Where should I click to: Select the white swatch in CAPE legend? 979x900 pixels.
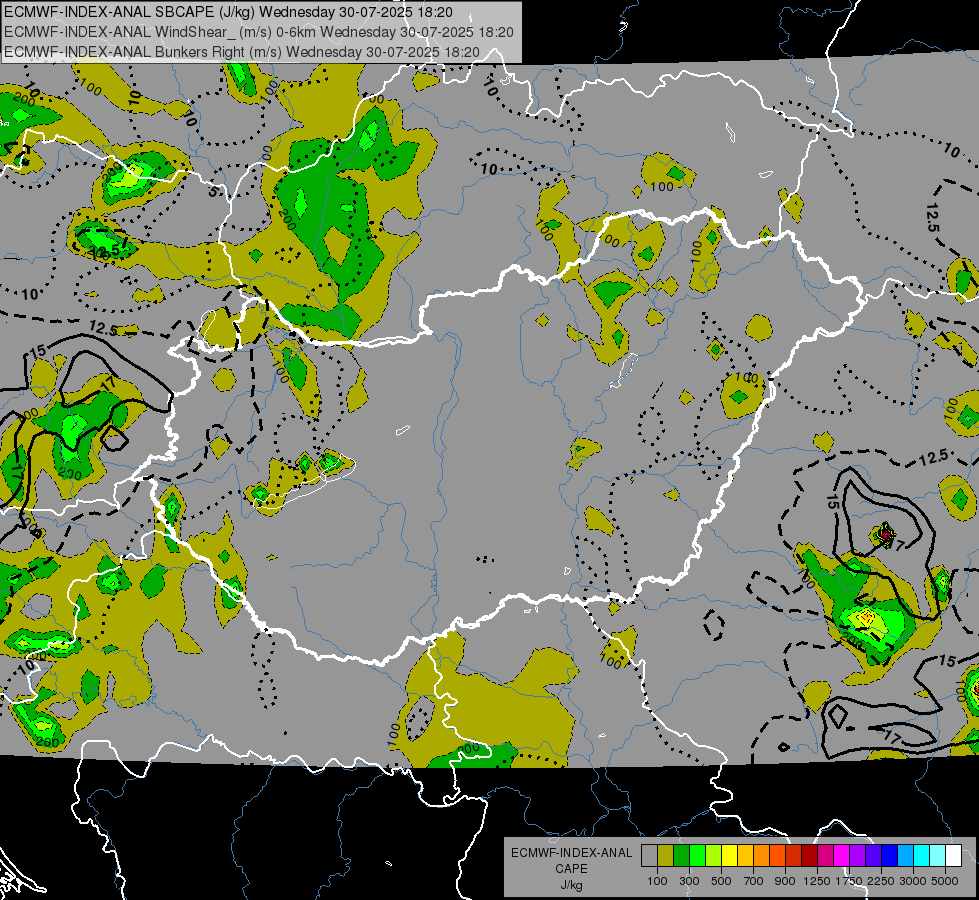pos(953,855)
